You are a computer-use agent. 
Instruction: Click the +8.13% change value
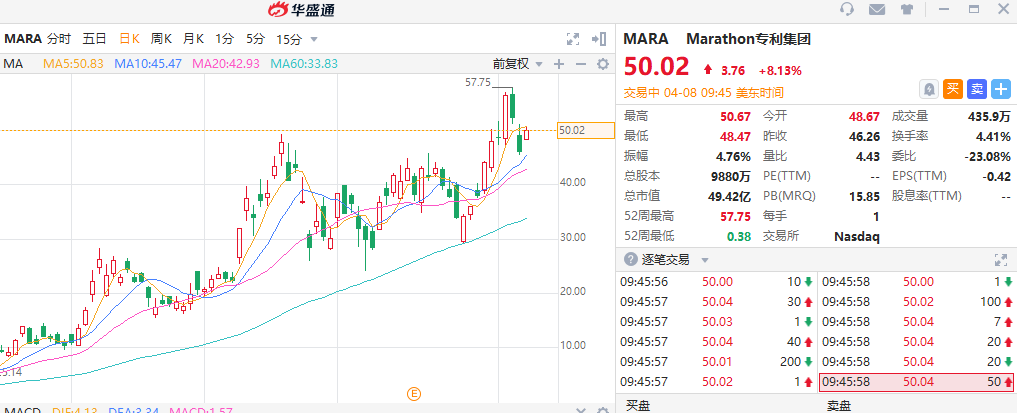point(780,71)
